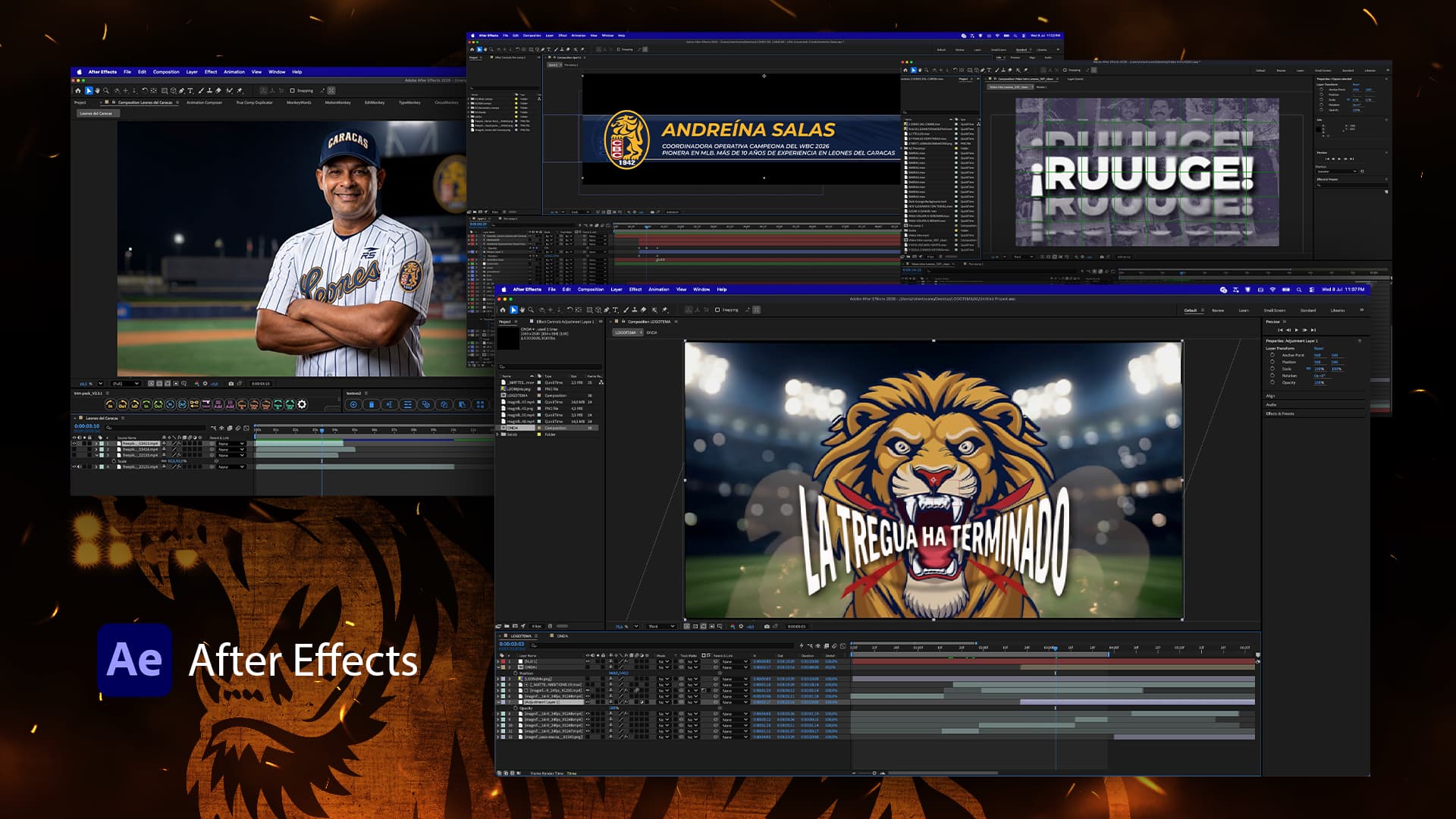Open the 75.6% magnification dropdown in LOGOTEMA viewer
The image size is (1456, 819).
pos(626,626)
